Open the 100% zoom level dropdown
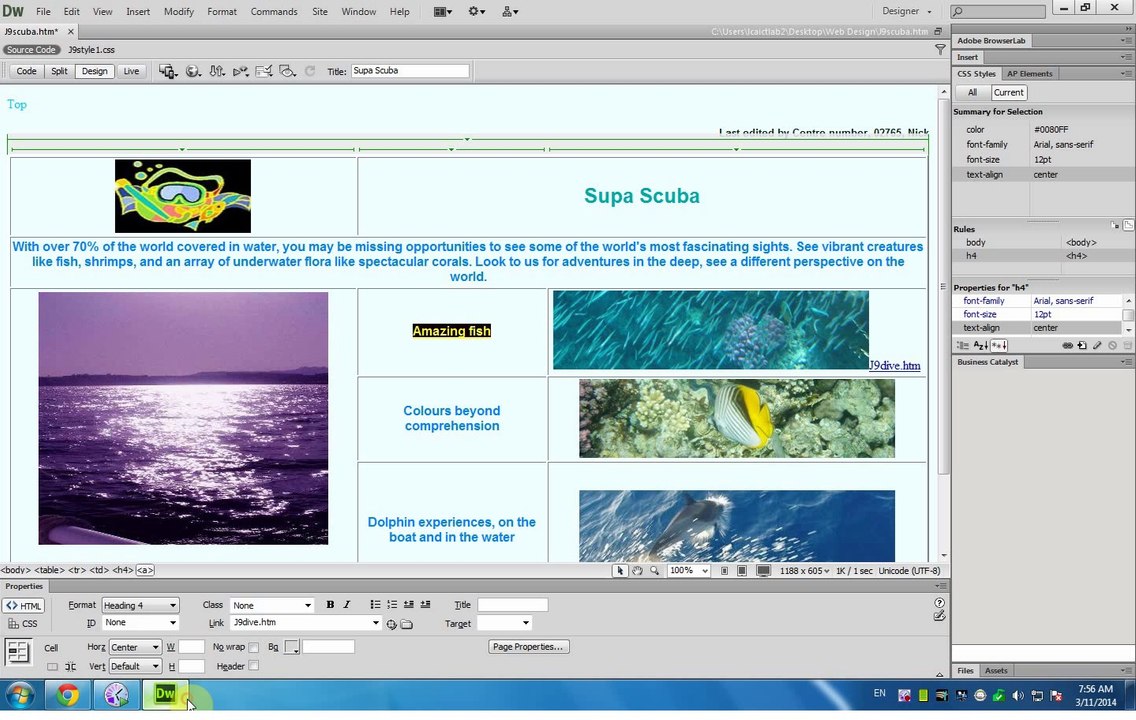Screen dimensions: 1136x720 pos(688,571)
